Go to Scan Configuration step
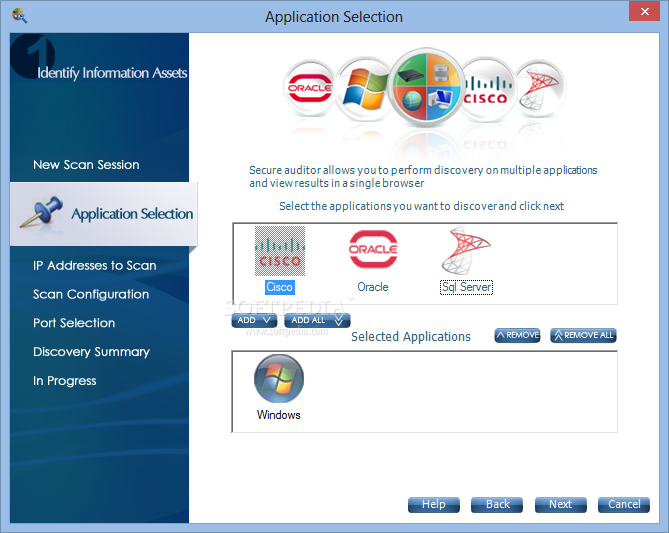The image size is (669, 533). [x=91, y=294]
